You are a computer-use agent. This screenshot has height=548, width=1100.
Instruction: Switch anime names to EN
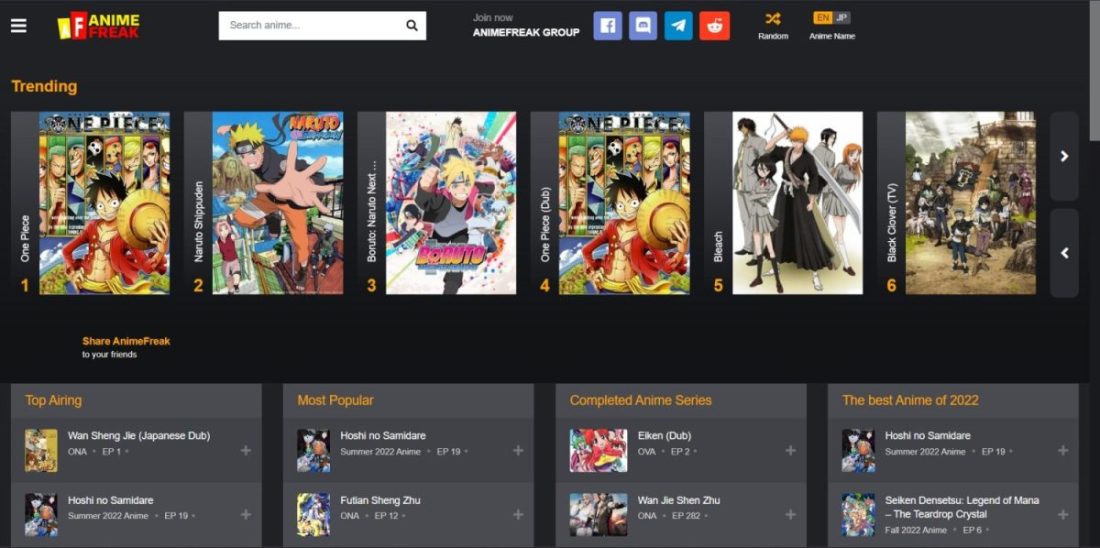pyautogui.click(x=822, y=18)
